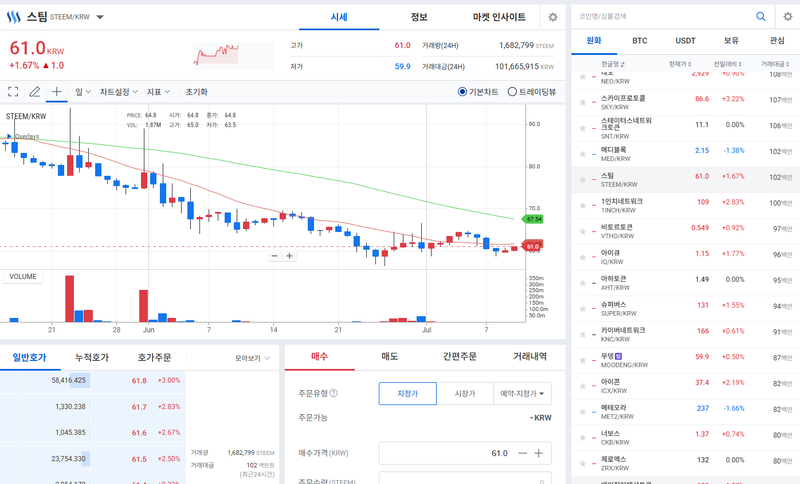Toggle fullscreen chart icon
Screen dimensions: 800x484
point(13,92)
